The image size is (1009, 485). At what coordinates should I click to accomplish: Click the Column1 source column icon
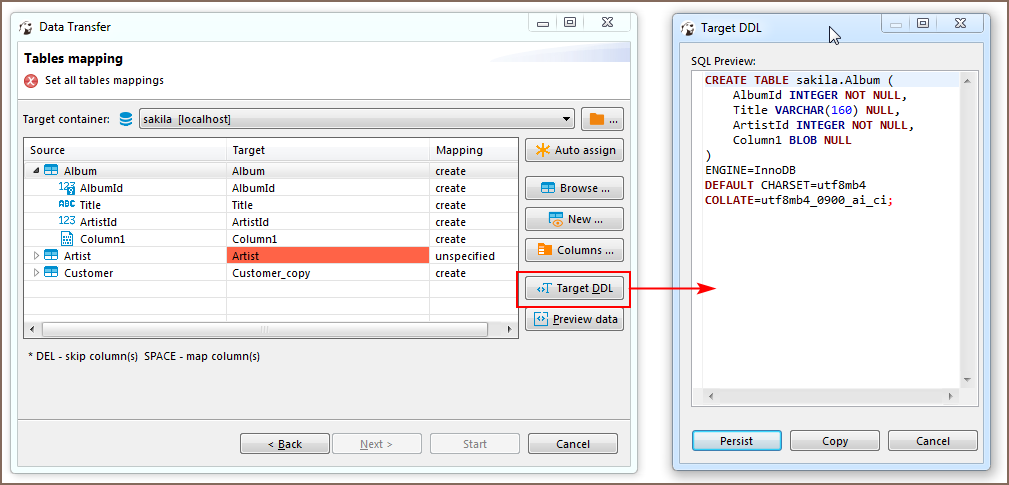[x=67, y=239]
